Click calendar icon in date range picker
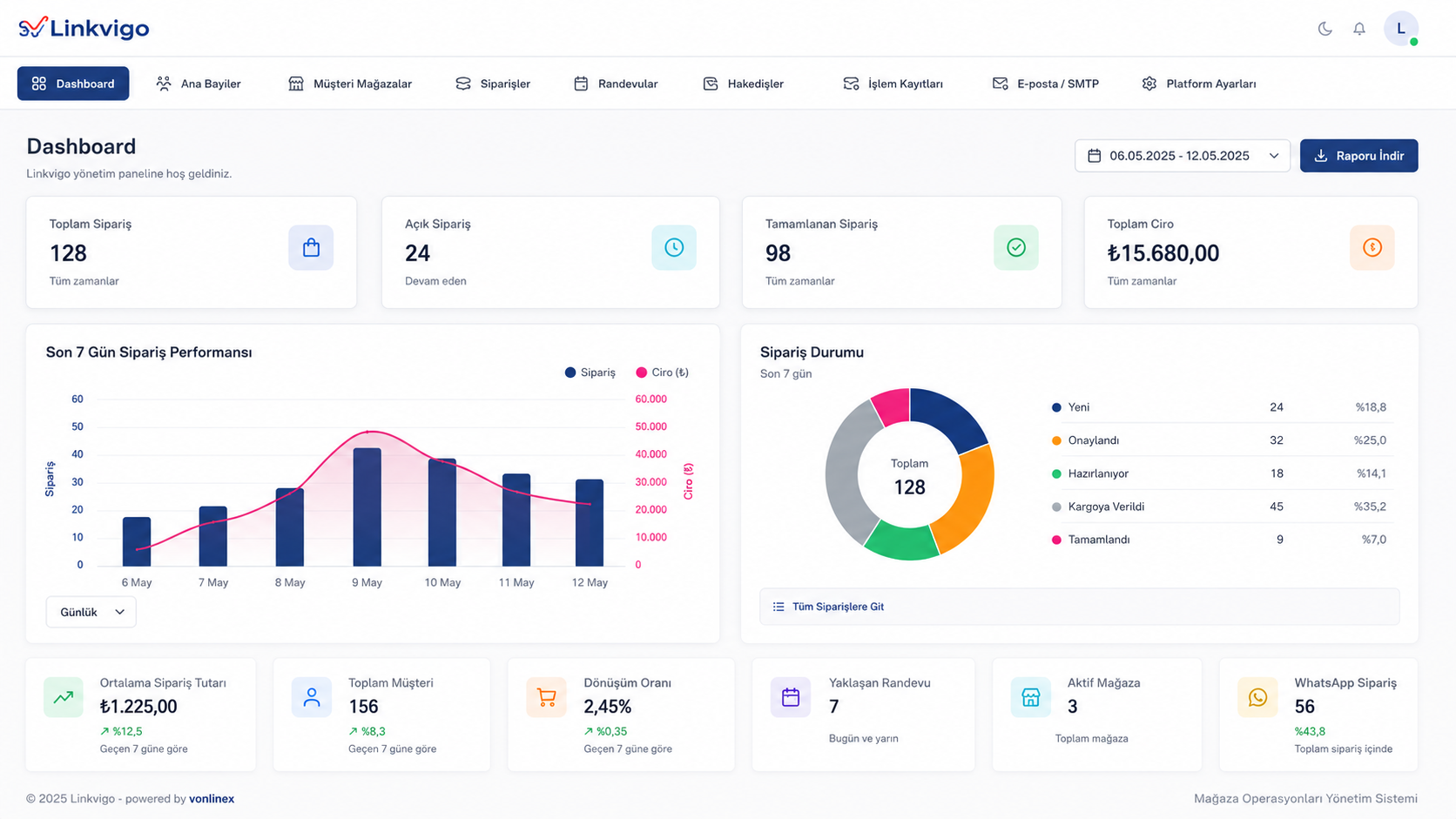The height and width of the screenshot is (819, 1456). pos(1095,156)
